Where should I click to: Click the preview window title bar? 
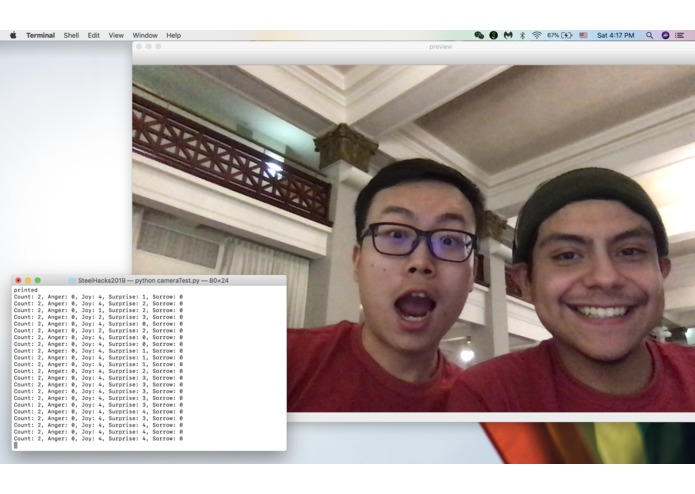(414, 47)
